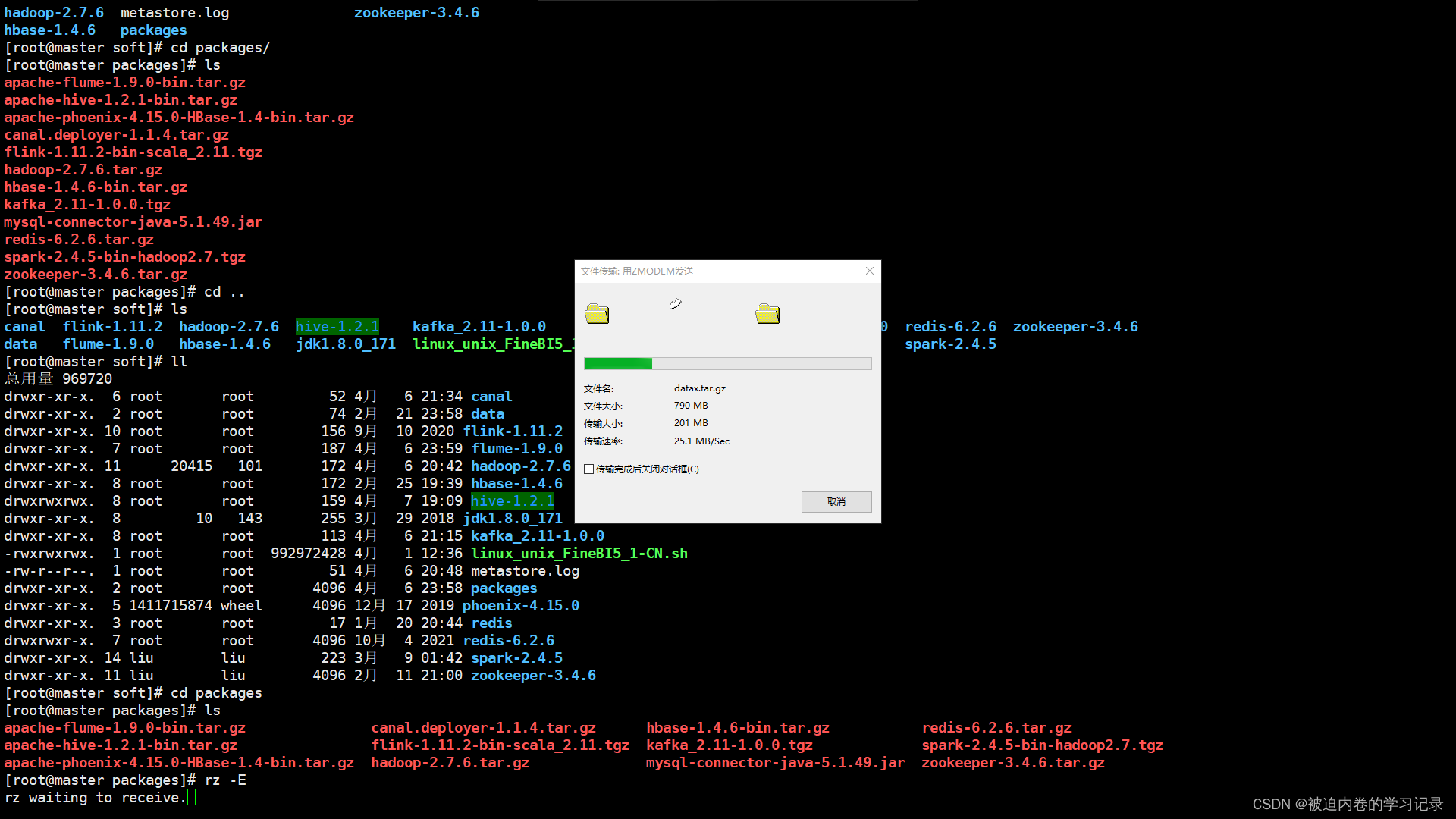Click the 790 MB file size value
This screenshot has width=1456, height=819.
[691, 406]
